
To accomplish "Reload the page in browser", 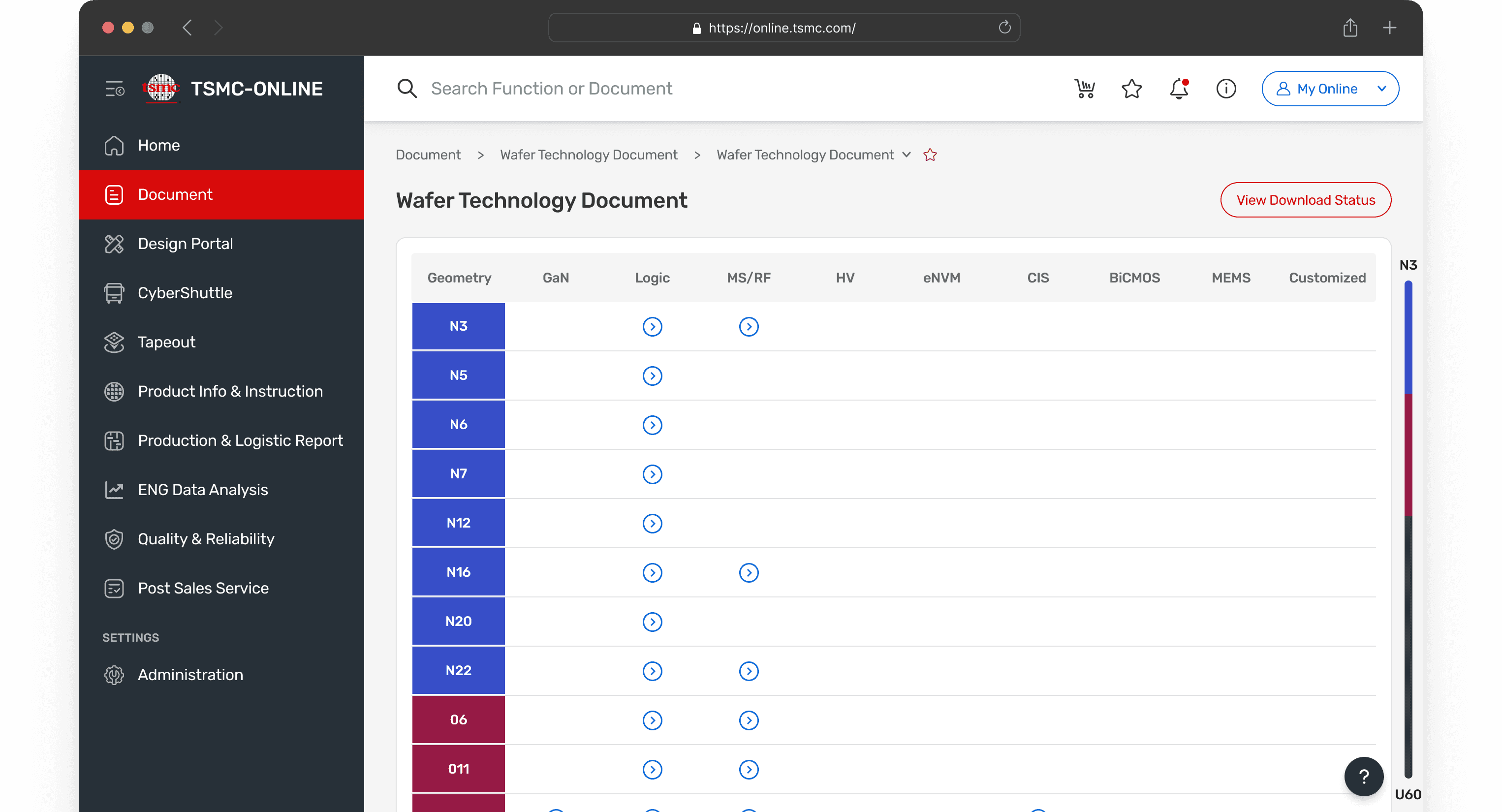I will [x=1004, y=28].
